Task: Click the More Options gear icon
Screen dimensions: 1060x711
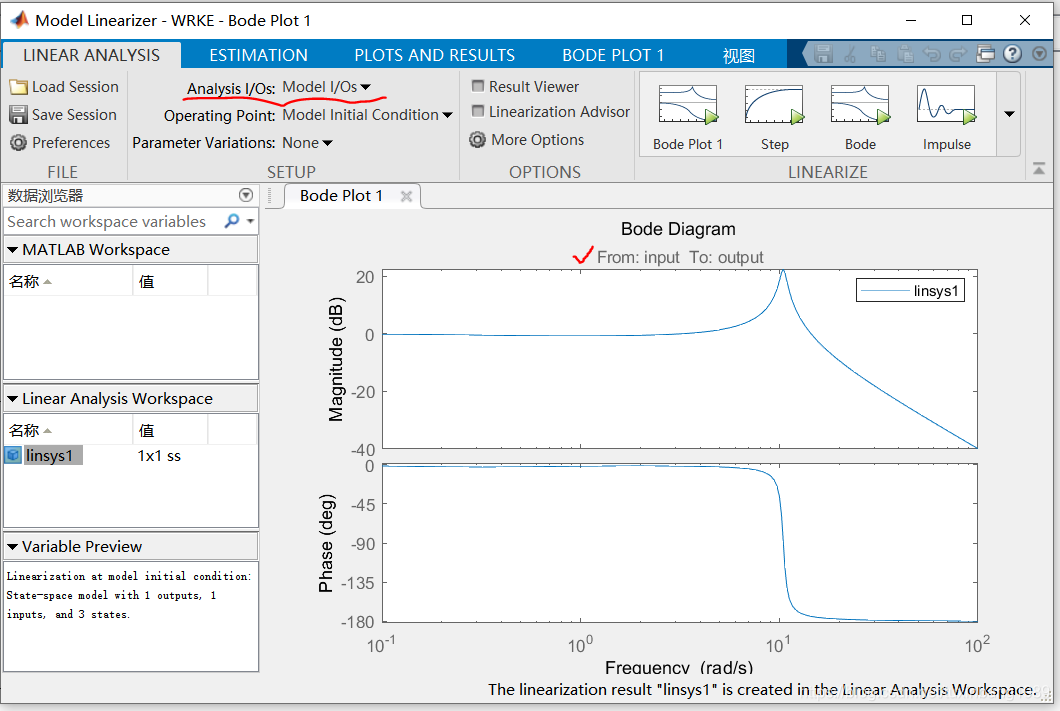Action: click(477, 140)
